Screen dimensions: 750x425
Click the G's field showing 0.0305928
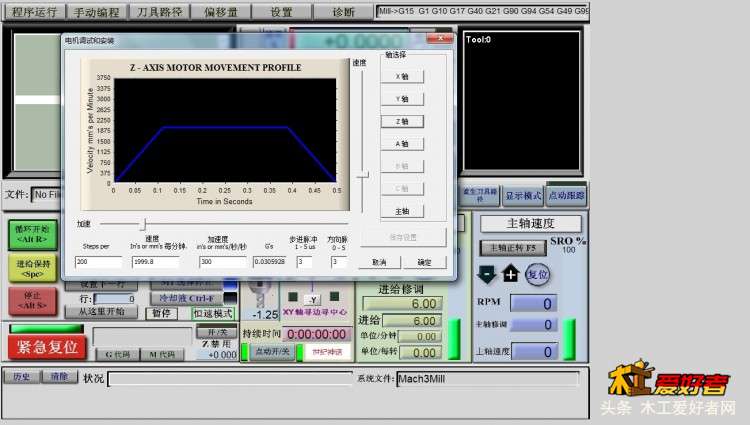pyautogui.click(x=270, y=262)
